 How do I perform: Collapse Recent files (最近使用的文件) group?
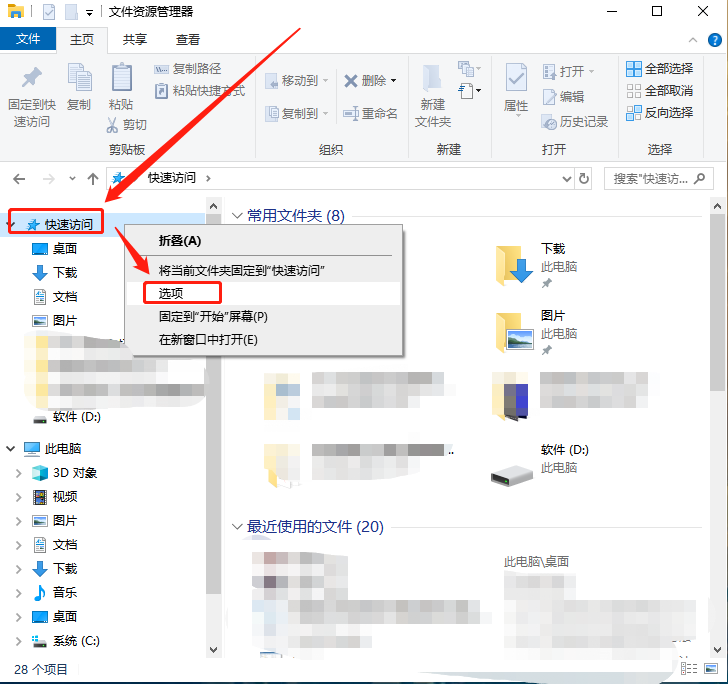(237, 527)
